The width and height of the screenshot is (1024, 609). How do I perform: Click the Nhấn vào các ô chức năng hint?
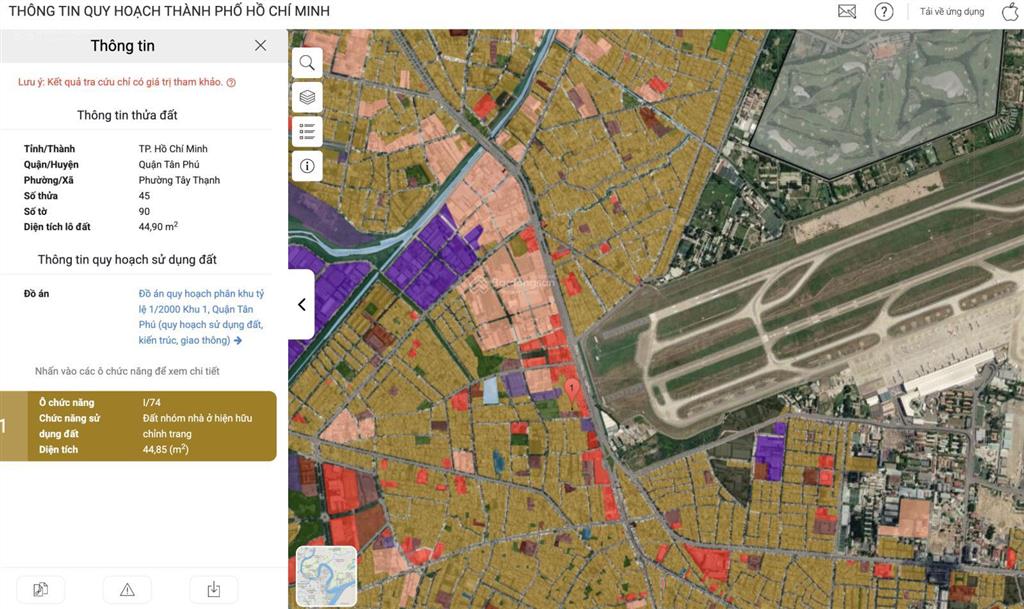point(127,371)
